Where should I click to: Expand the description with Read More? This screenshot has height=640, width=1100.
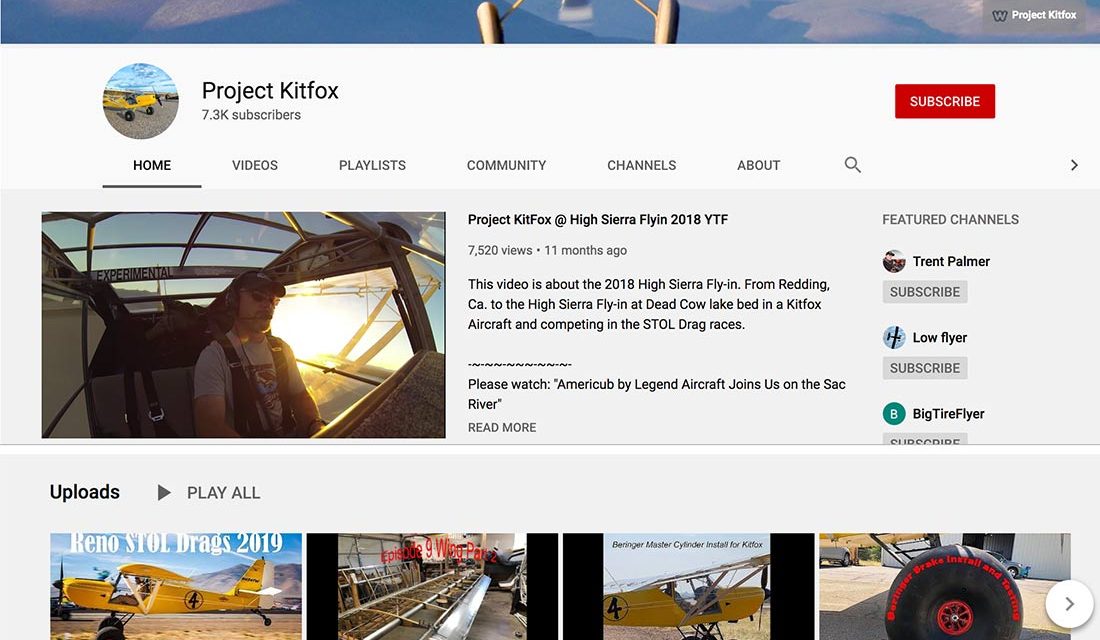[502, 427]
